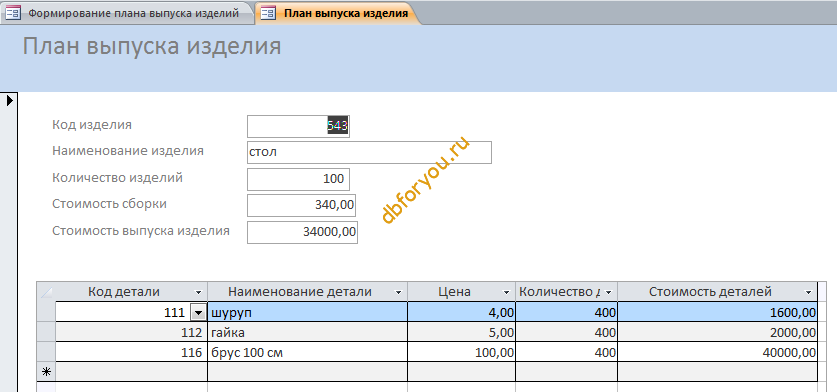Viewport: 837px width, 392px height.
Task: Click the price cell 5,00
Action: [x=462, y=333]
